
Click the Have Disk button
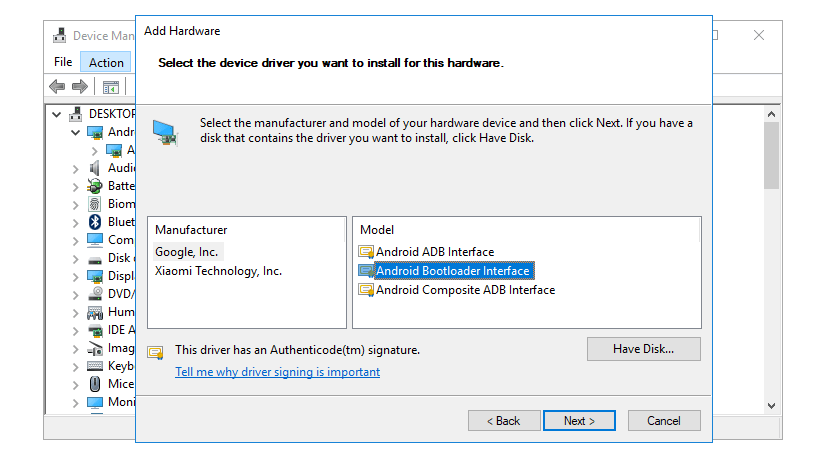(x=644, y=349)
